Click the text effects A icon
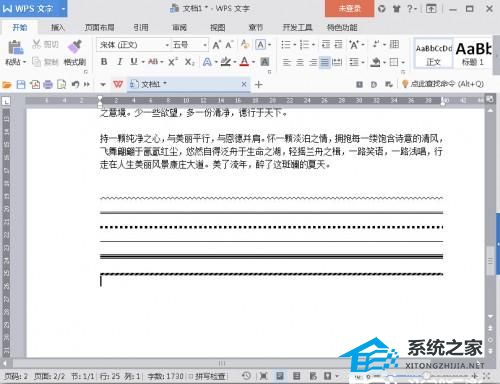500x384 pixels. click(x=207, y=62)
